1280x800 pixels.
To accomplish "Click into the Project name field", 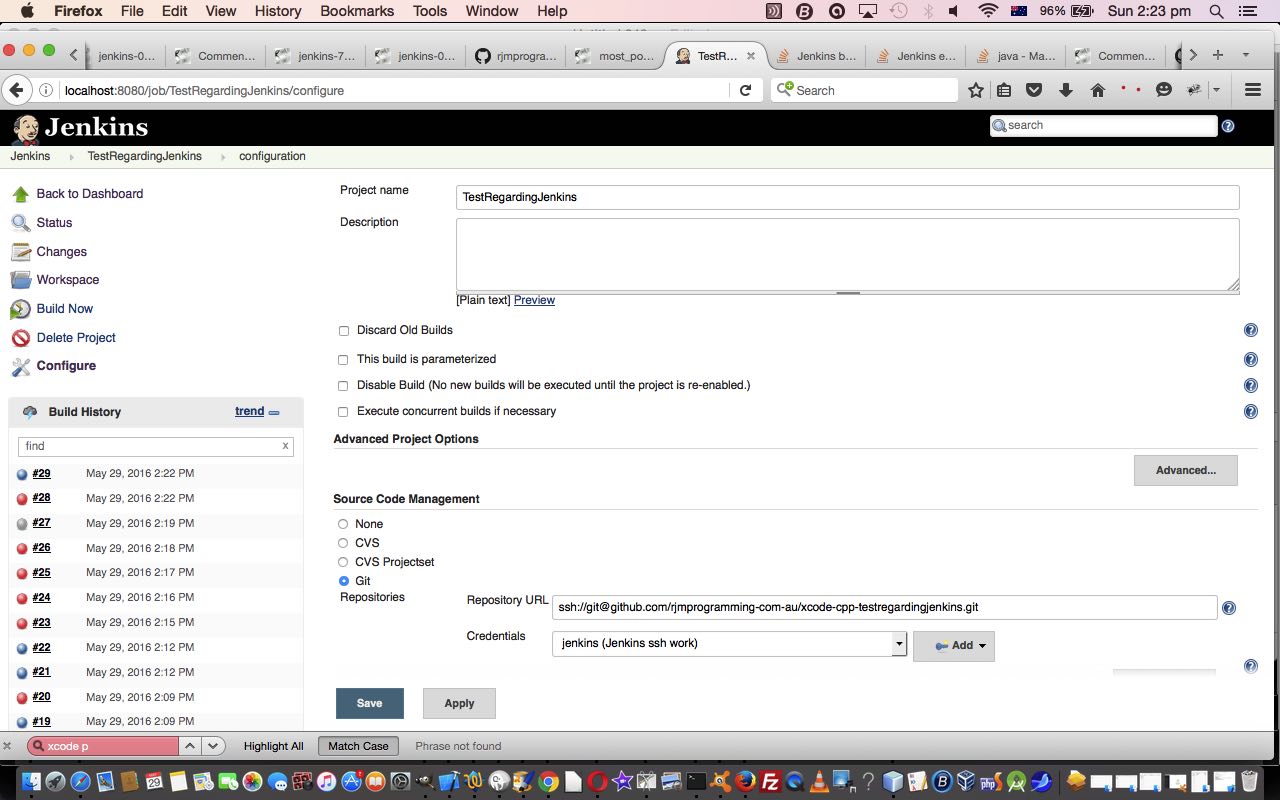I will pos(848,197).
